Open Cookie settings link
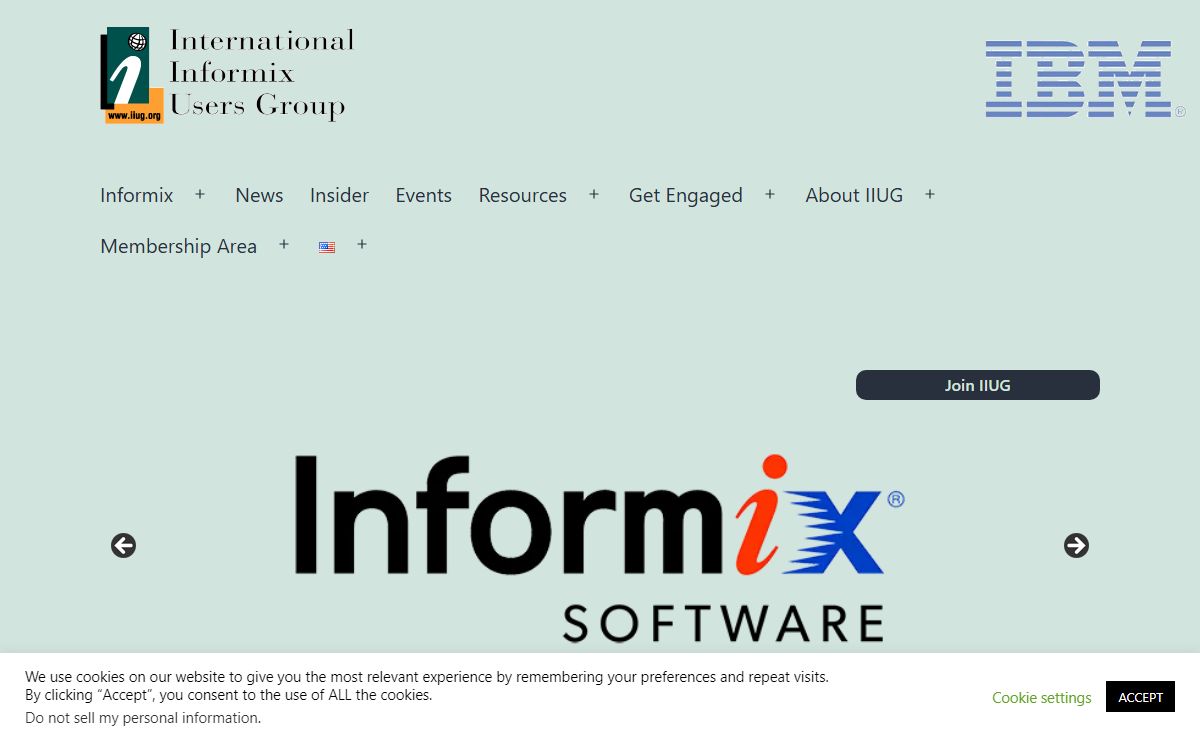The width and height of the screenshot is (1200, 740). [x=1042, y=698]
